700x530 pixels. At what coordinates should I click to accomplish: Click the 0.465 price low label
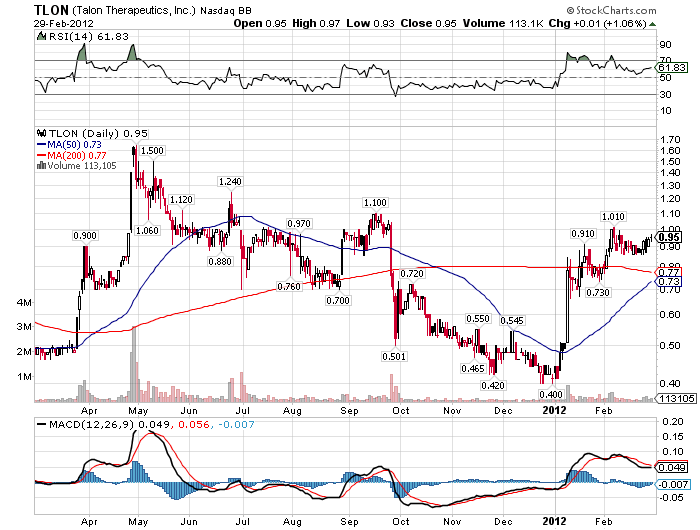click(473, 368)
